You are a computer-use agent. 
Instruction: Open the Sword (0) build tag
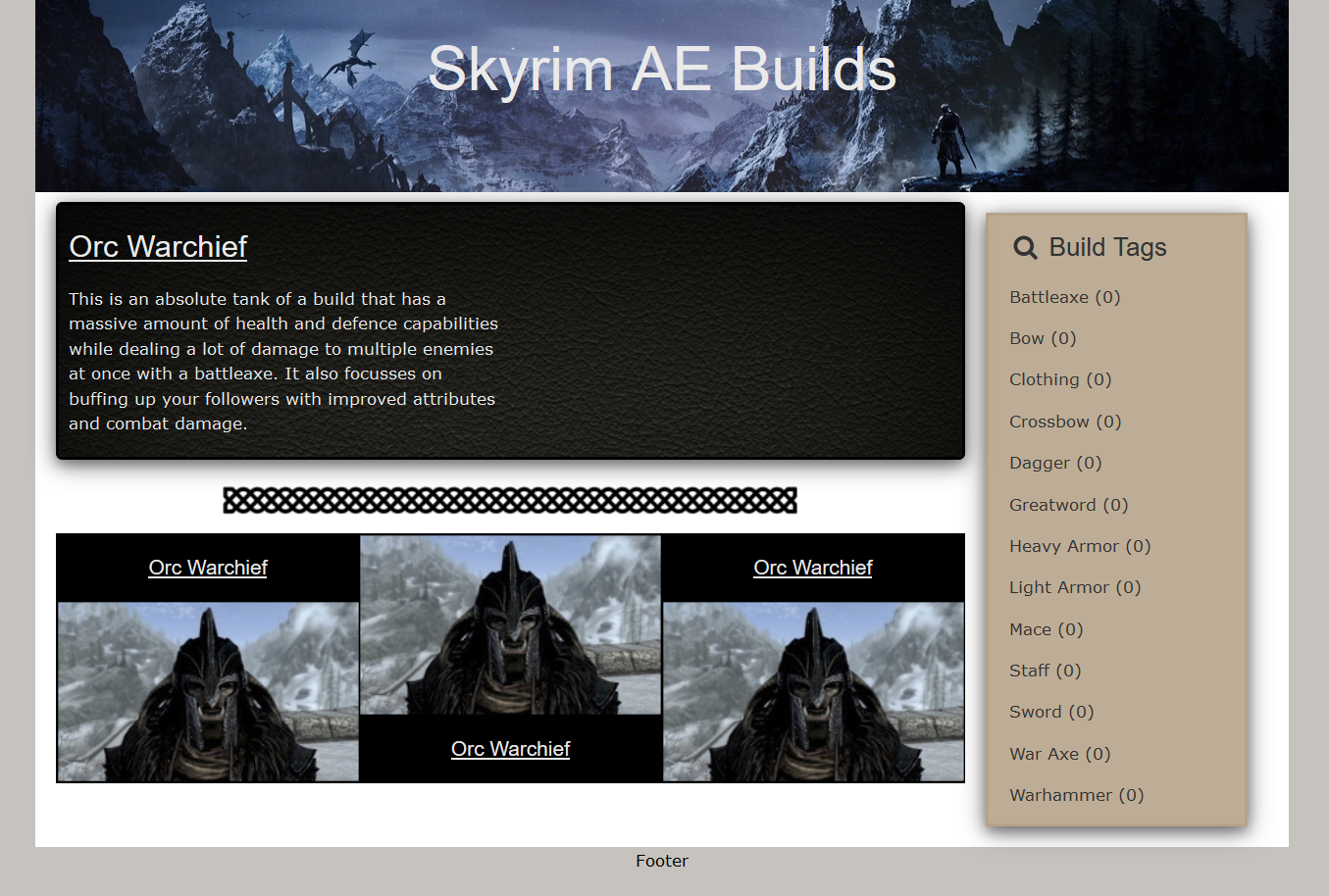tap(1051, 712)
